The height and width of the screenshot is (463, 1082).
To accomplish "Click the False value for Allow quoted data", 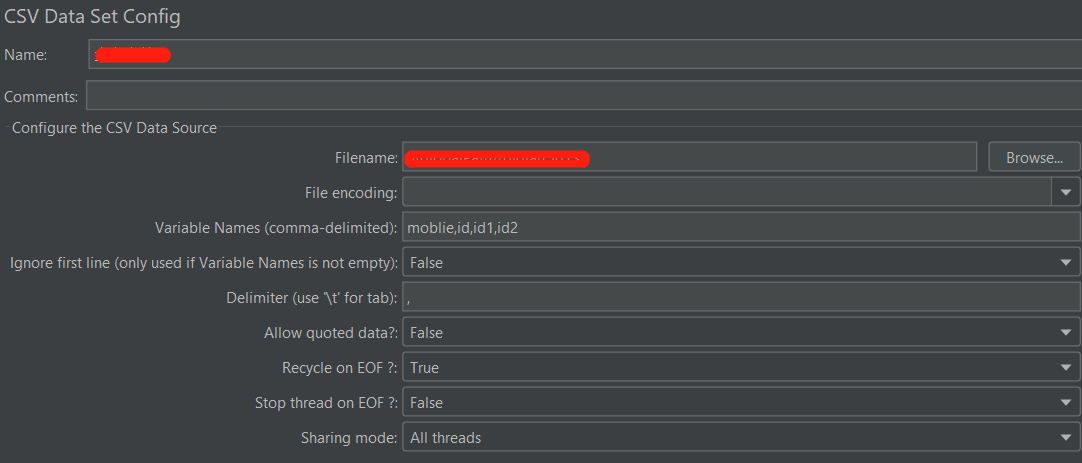I will pyautogui.click(x=427, y=333).
